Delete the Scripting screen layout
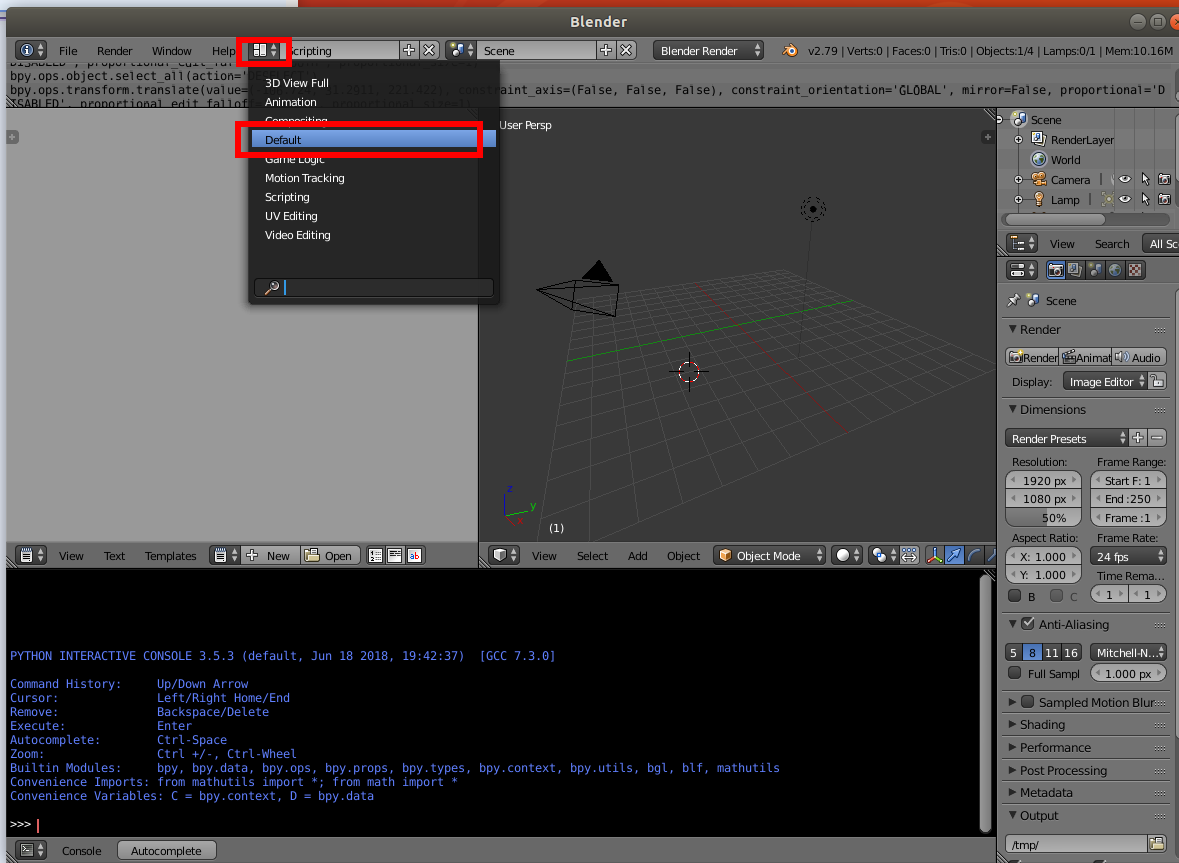1179x863 pixels. click(429, 50)
